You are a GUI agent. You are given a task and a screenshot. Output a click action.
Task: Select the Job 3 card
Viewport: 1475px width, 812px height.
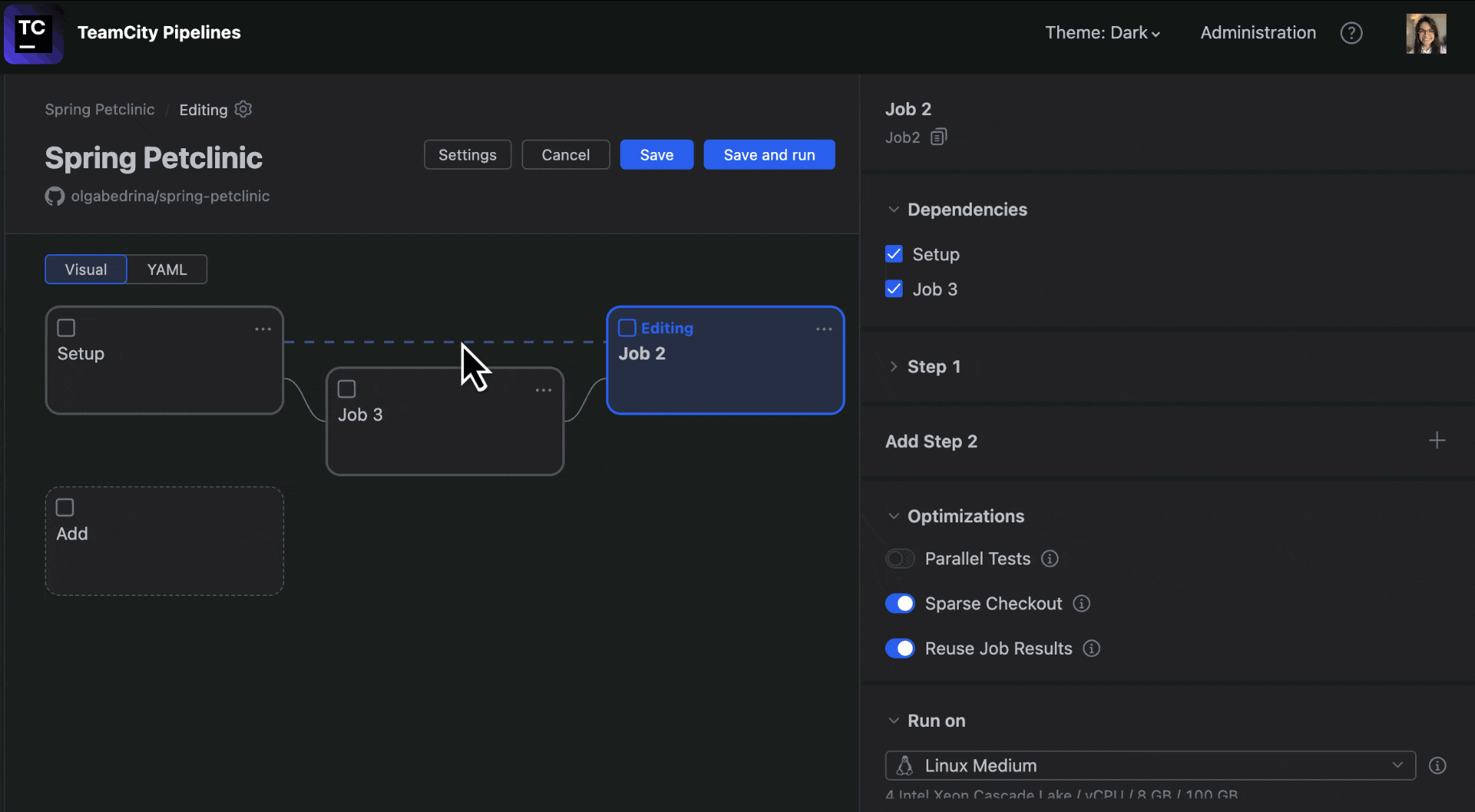[445, 422]
